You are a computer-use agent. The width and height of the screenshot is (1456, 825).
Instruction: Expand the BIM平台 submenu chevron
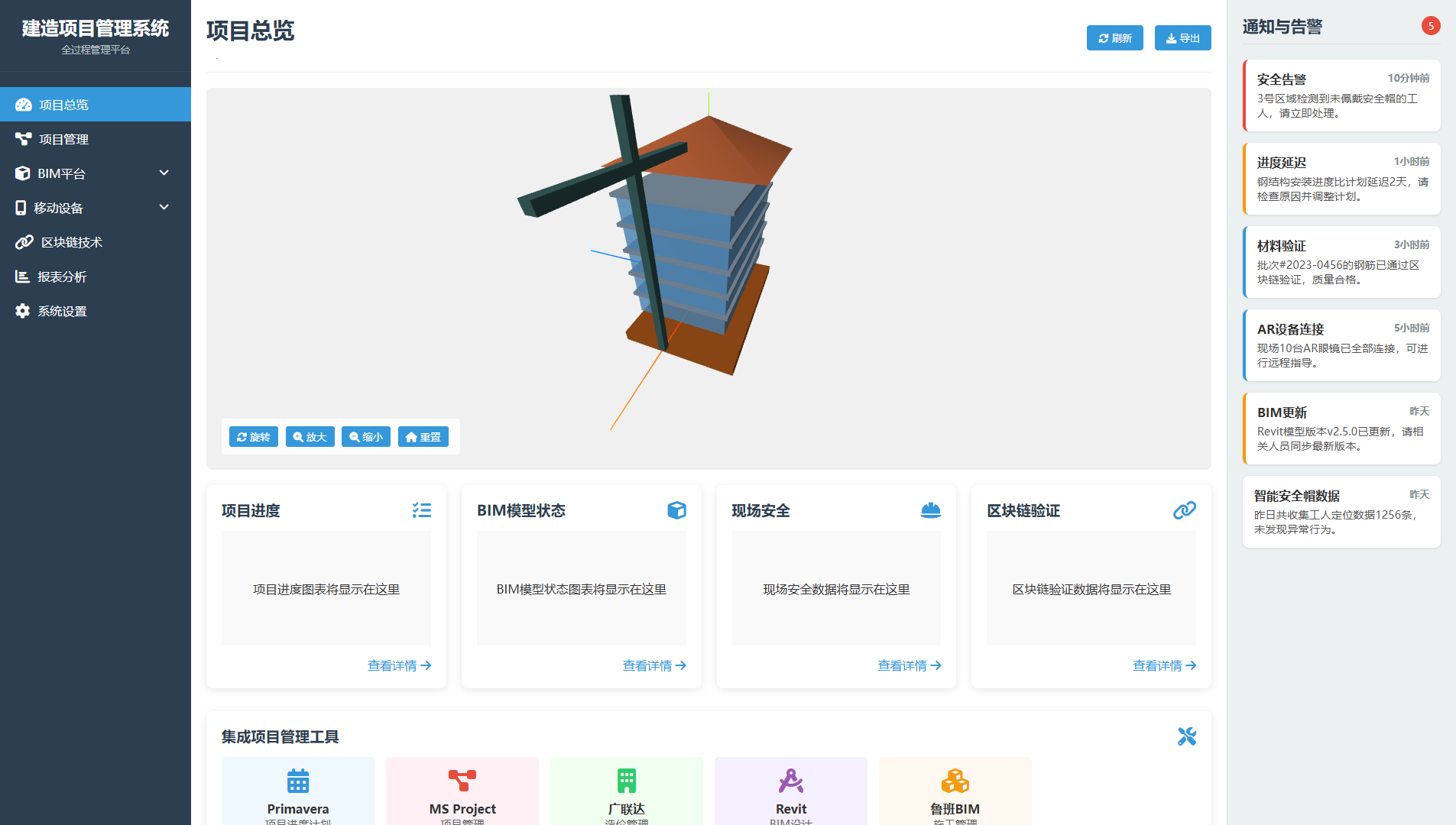coord(164,173)
